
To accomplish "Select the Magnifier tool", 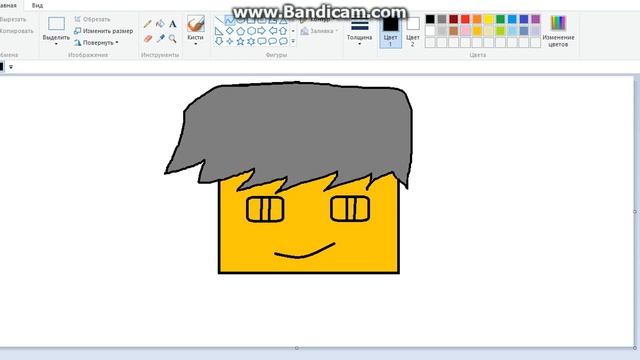I will (x=173, y=39).
